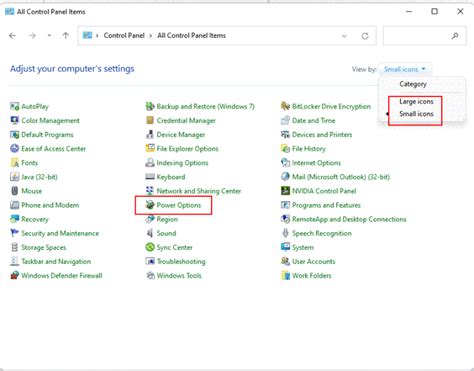Open the Taskbar and Navigation link

(x=56, y=261)
